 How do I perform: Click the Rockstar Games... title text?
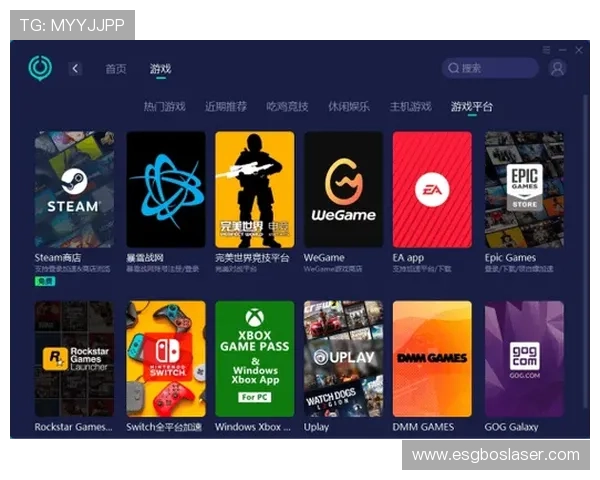coord(73,427)
